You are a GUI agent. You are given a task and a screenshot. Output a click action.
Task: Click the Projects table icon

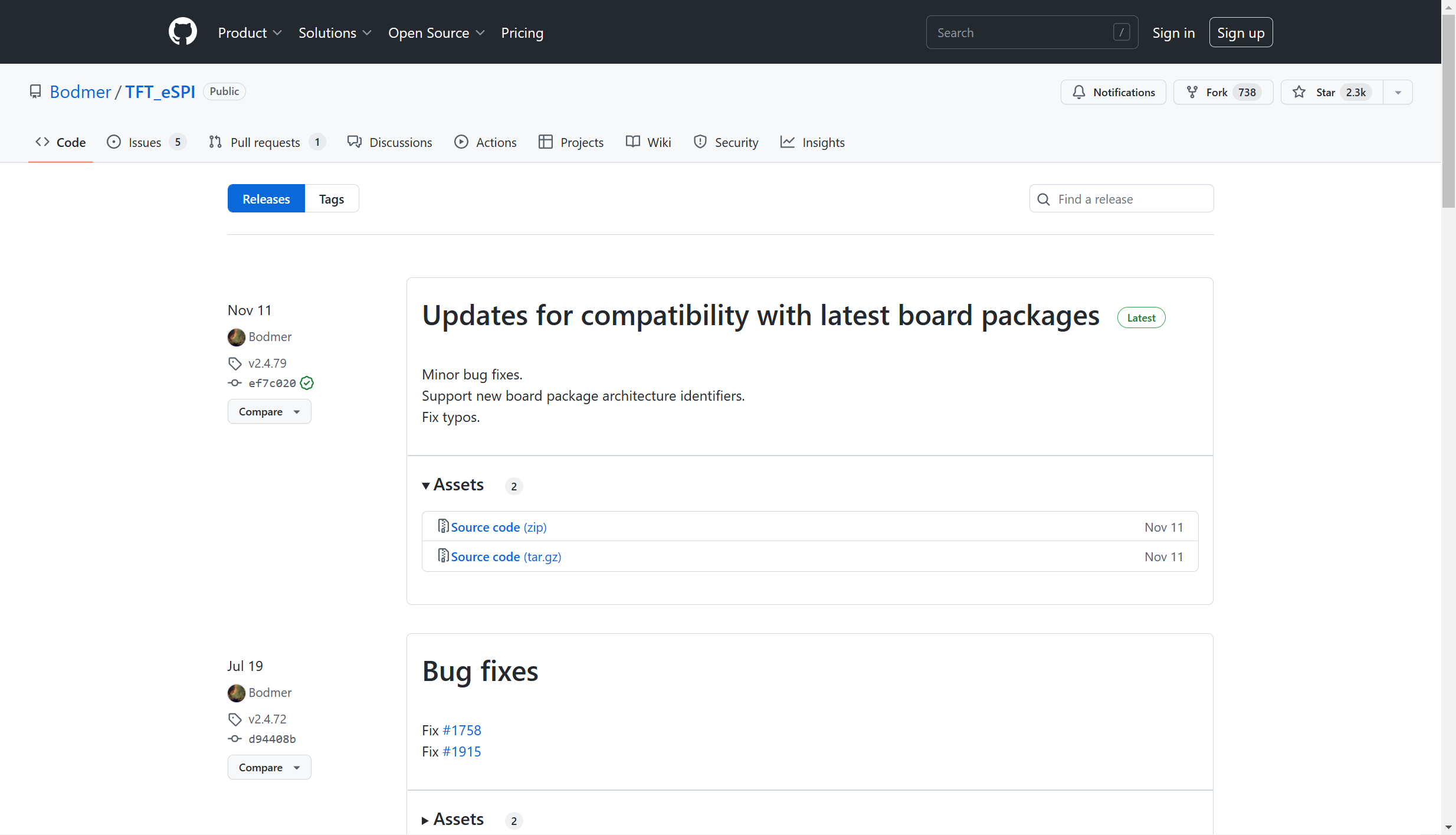(546, 142)
